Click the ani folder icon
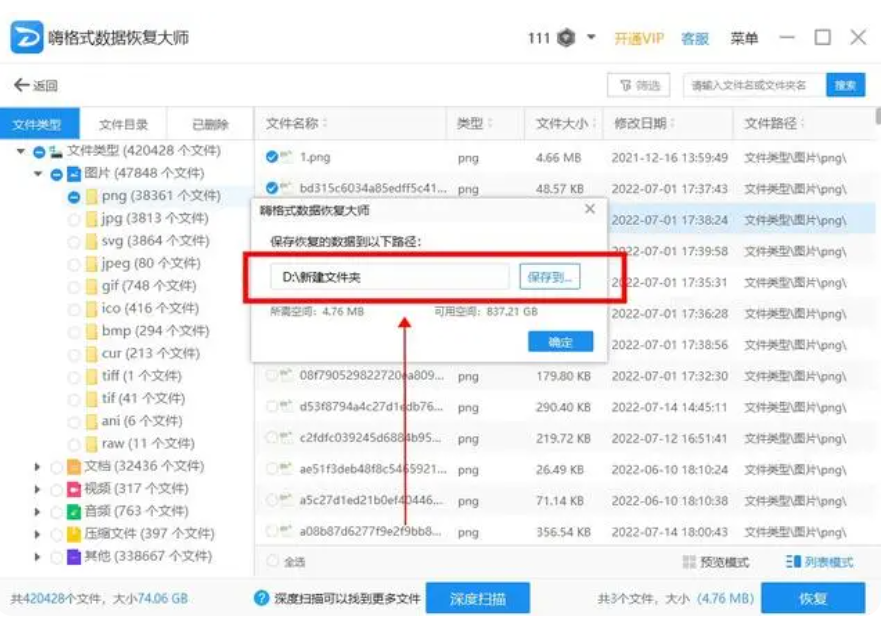Screen dimensions: 887x625 pos(91,422)
